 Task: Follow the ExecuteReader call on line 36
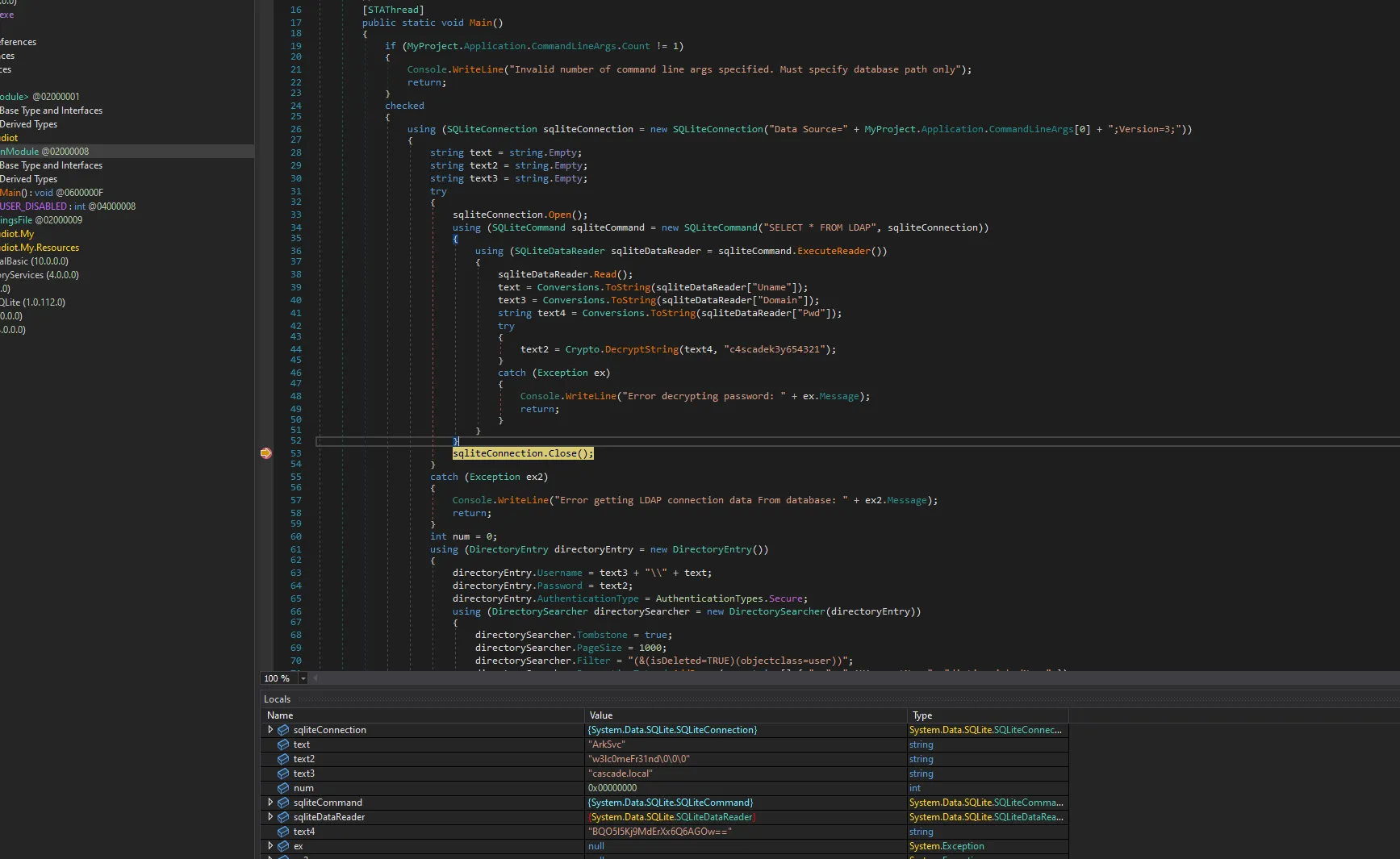pyautogui.click(x=834, y=251)
